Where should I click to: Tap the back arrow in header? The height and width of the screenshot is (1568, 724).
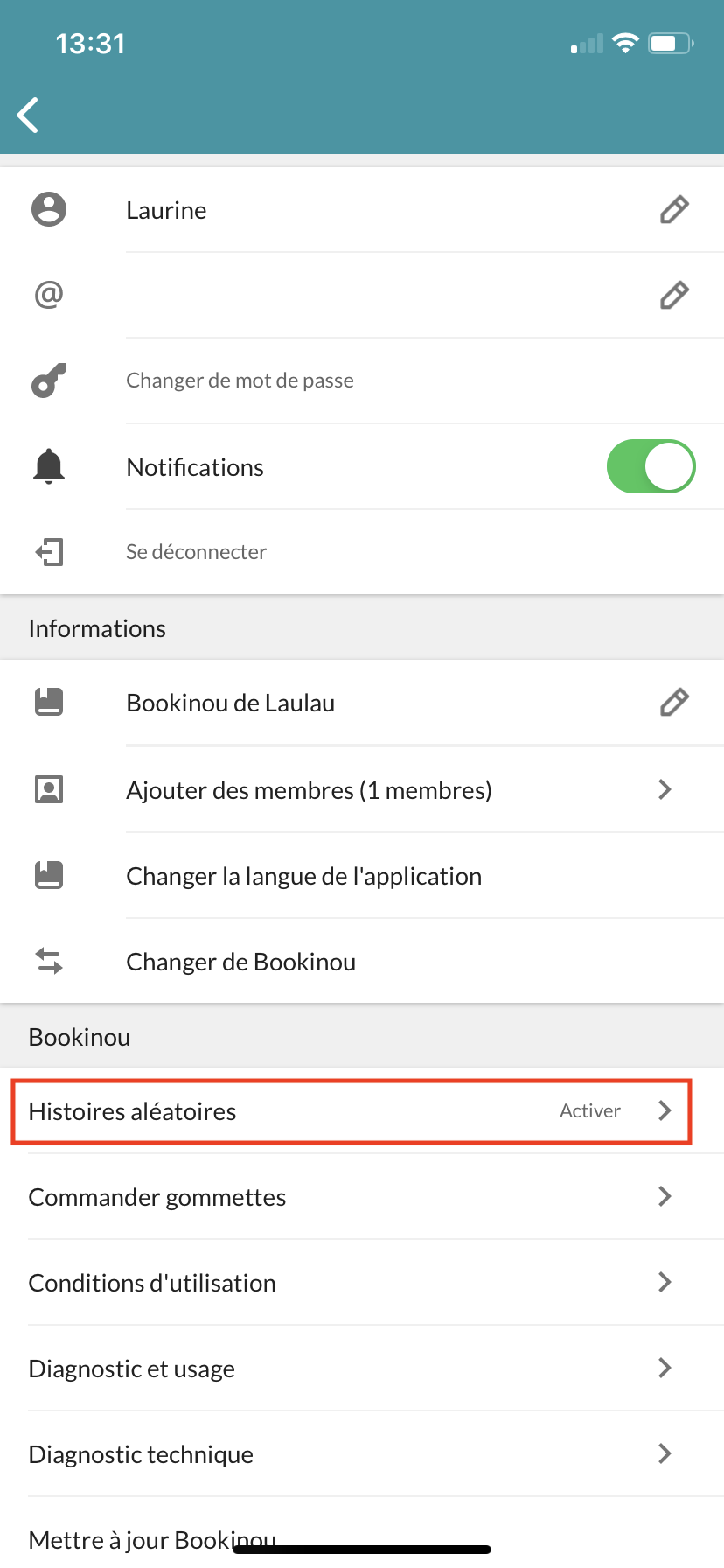tap(28, 115)
